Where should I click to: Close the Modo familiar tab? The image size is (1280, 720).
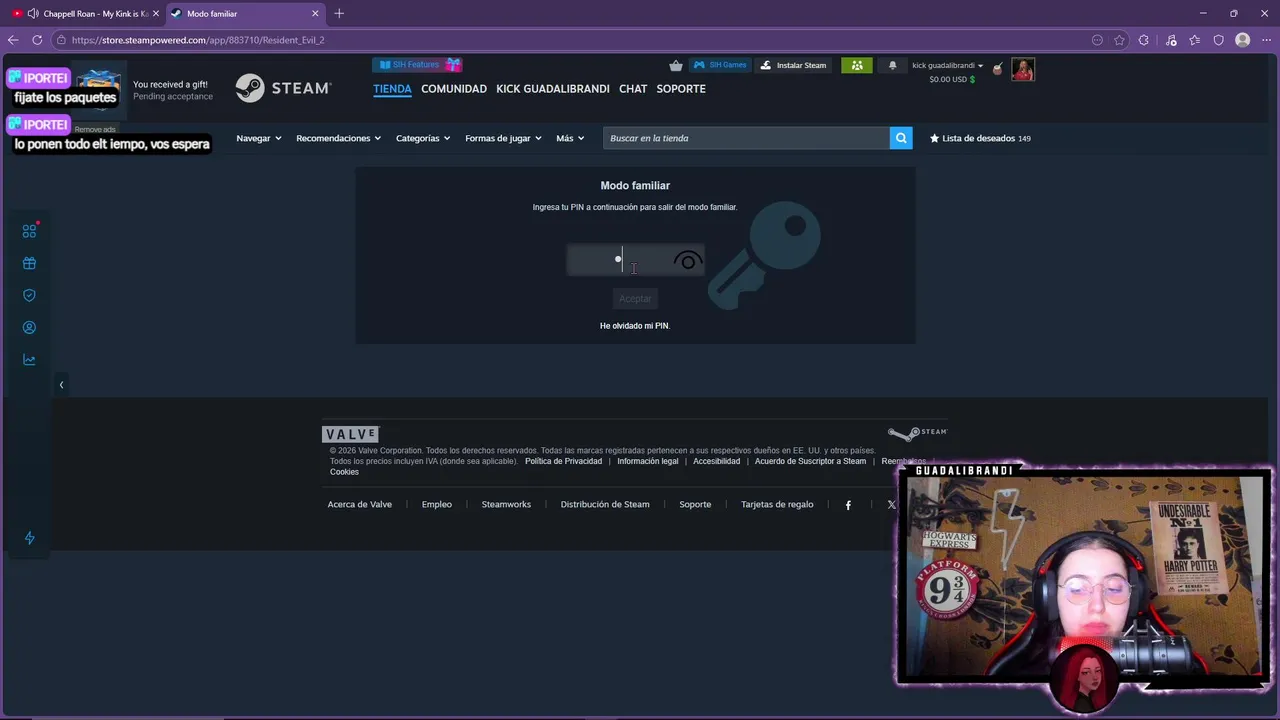tap(315, 14)
